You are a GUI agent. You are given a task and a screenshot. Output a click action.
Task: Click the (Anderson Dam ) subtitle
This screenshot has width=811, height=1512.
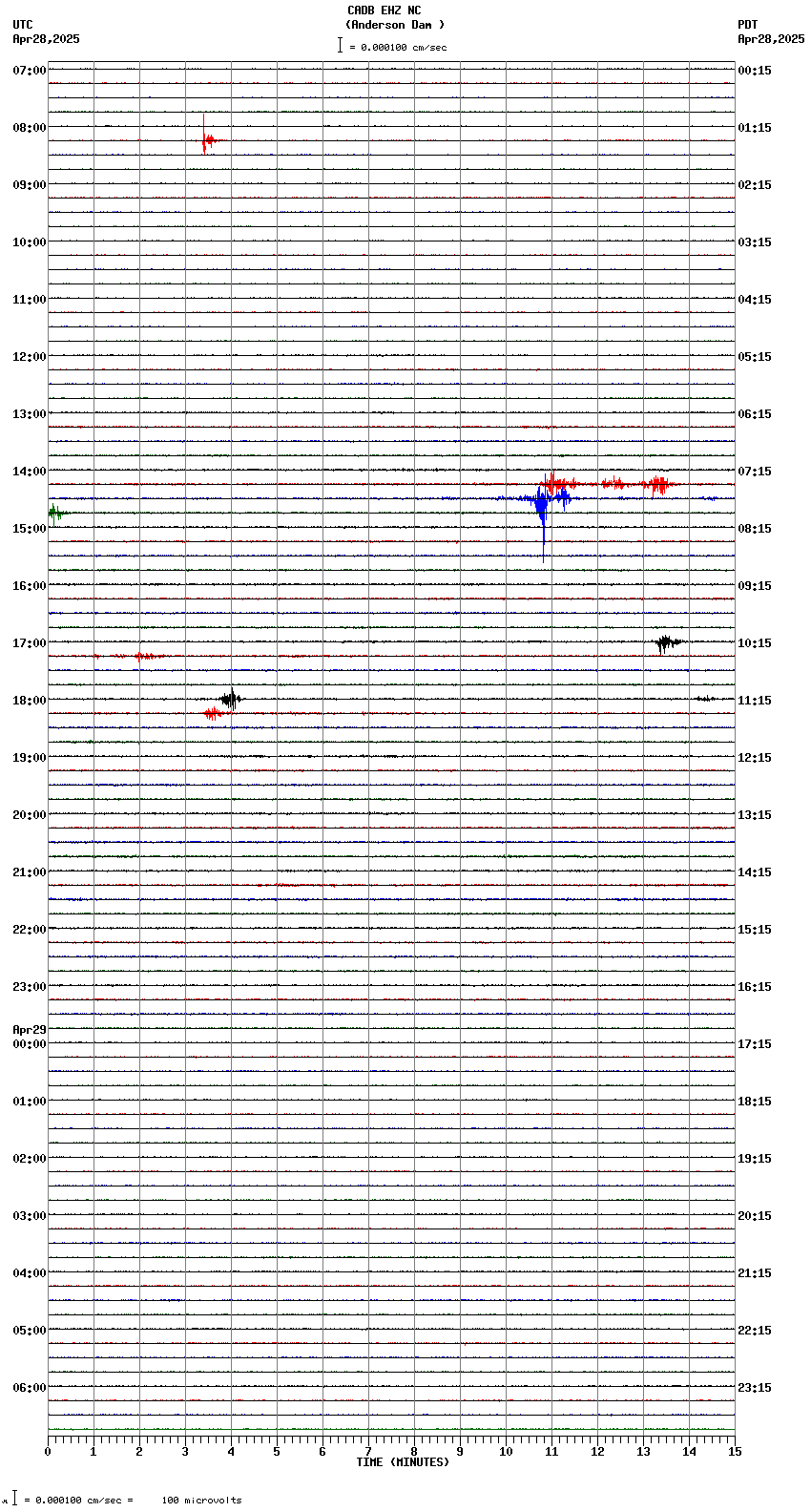pyautogui.click(x=395, y=25)
